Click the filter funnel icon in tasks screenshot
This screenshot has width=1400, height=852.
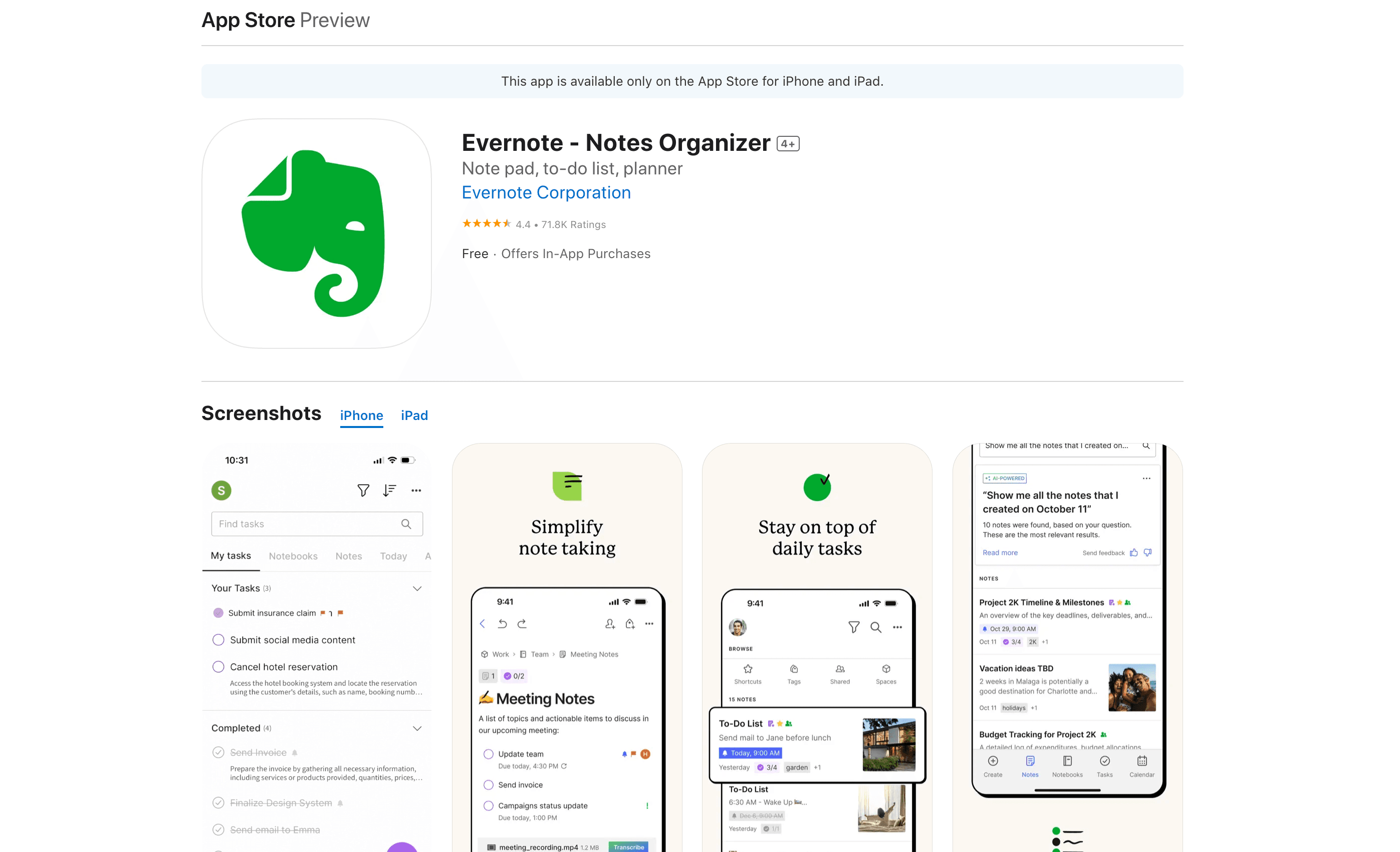363,491
